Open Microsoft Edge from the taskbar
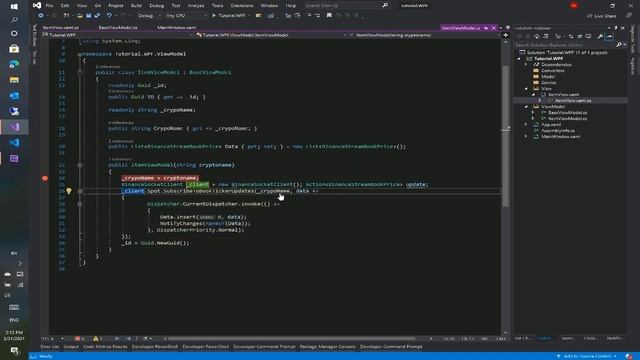The width and height of the screenshot is (640, 360). (x=14, y=64)
